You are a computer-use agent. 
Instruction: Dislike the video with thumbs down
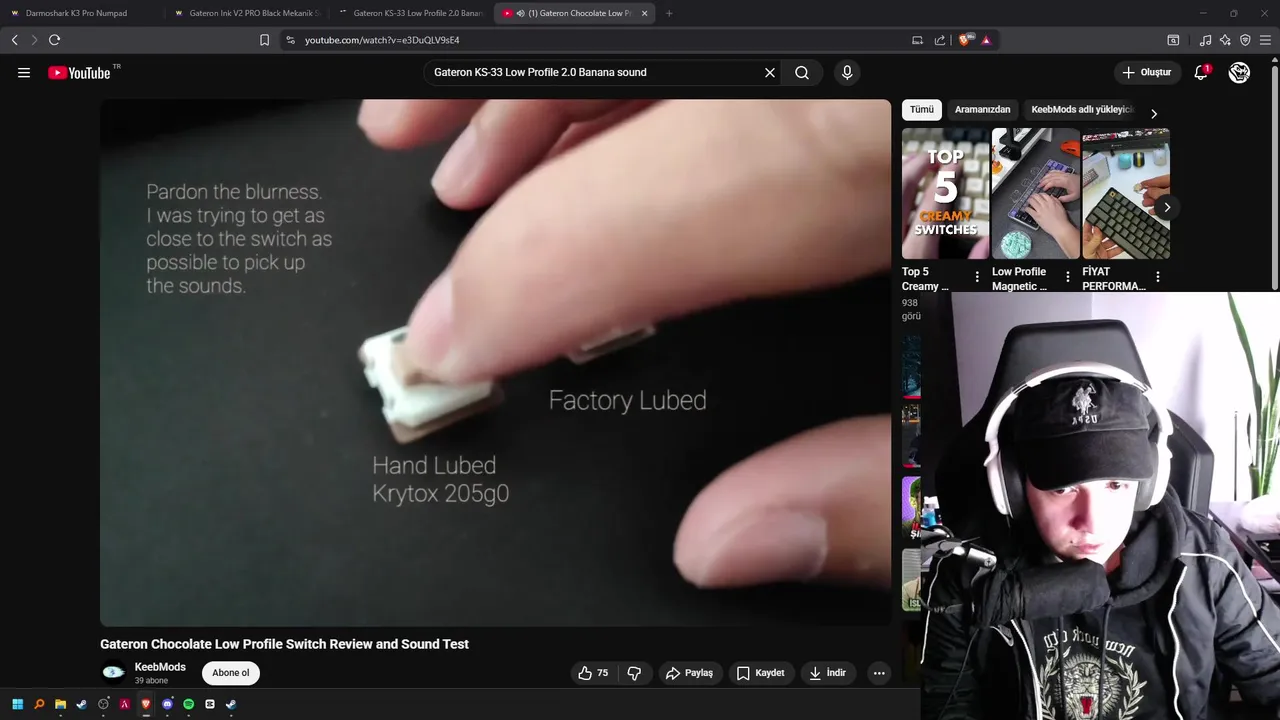[634, 673]
